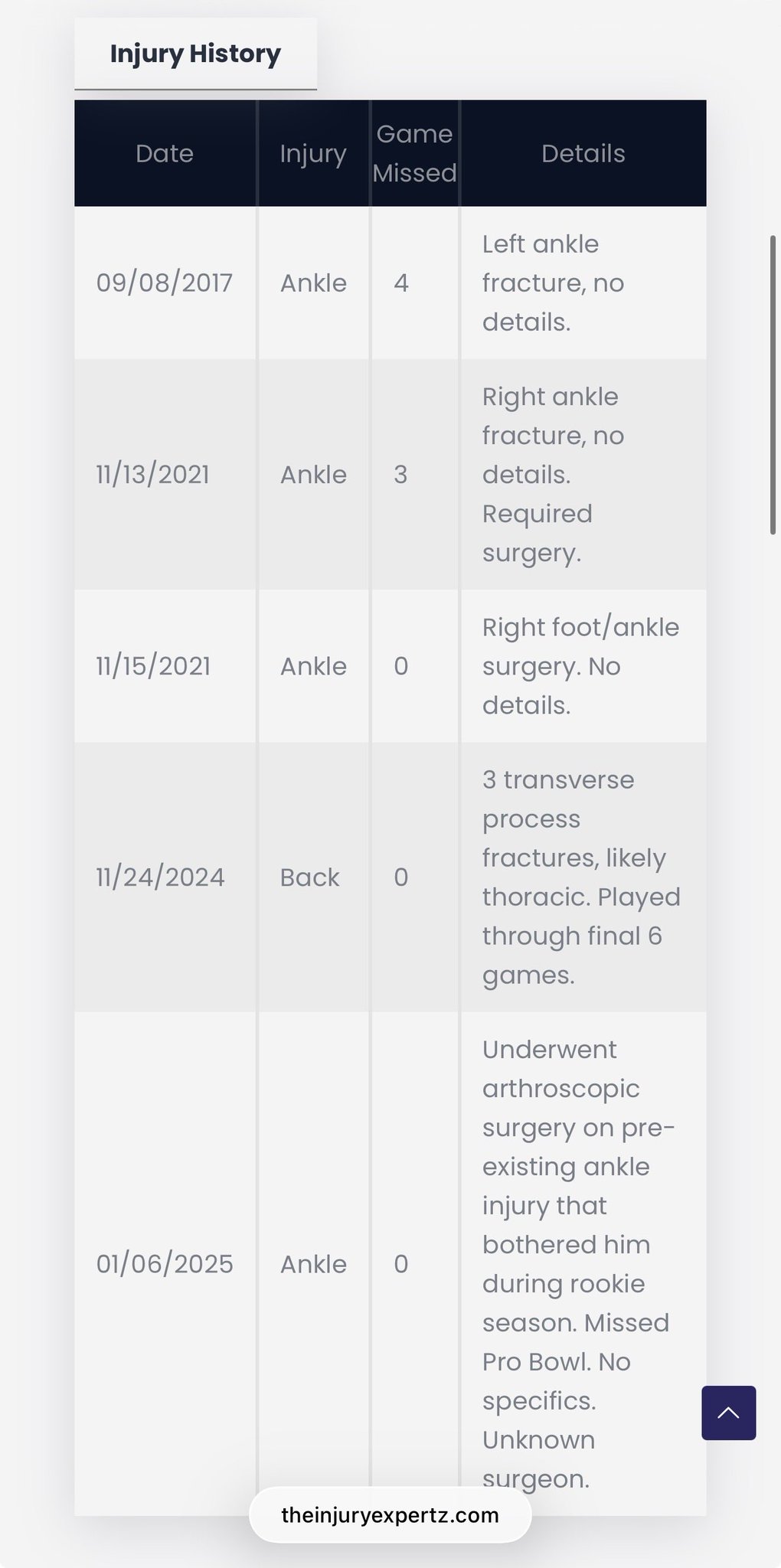Click right ankle fracture required surgery details
This screenshot has height=1568, width=781.
[x=553, y=474]
